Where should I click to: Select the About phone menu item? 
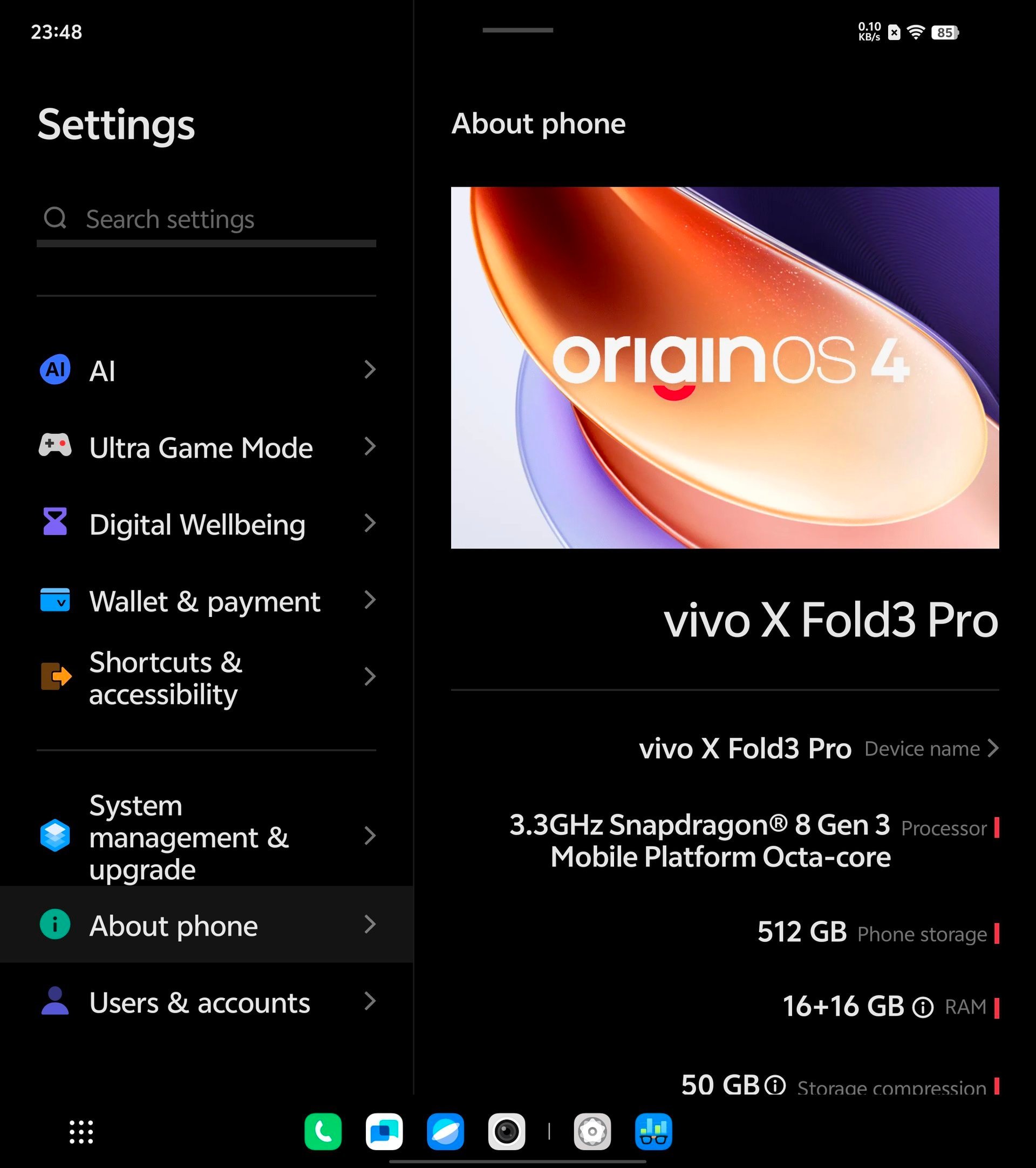207,926
